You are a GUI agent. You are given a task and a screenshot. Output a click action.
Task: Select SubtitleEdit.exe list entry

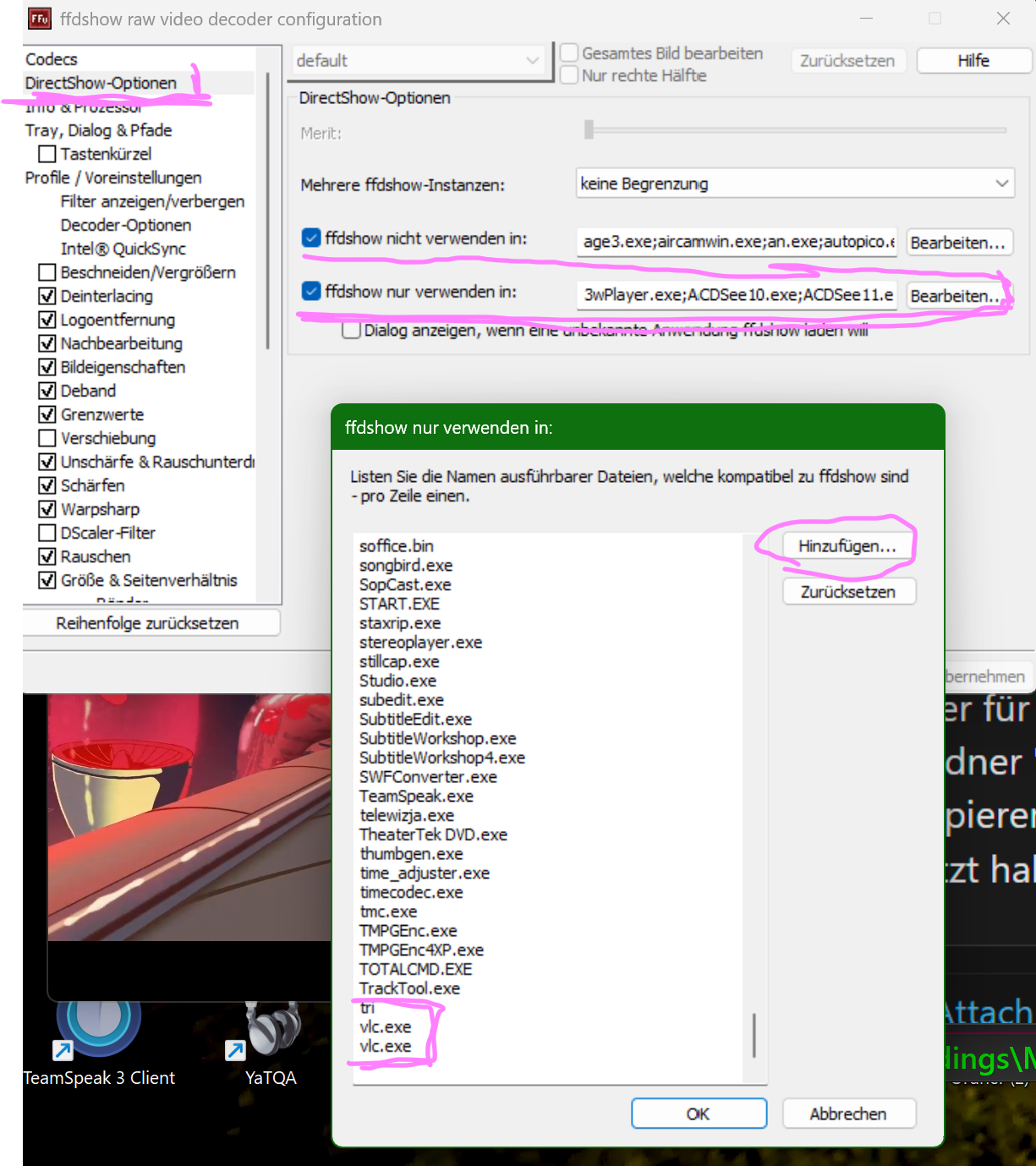click(415, 720)
